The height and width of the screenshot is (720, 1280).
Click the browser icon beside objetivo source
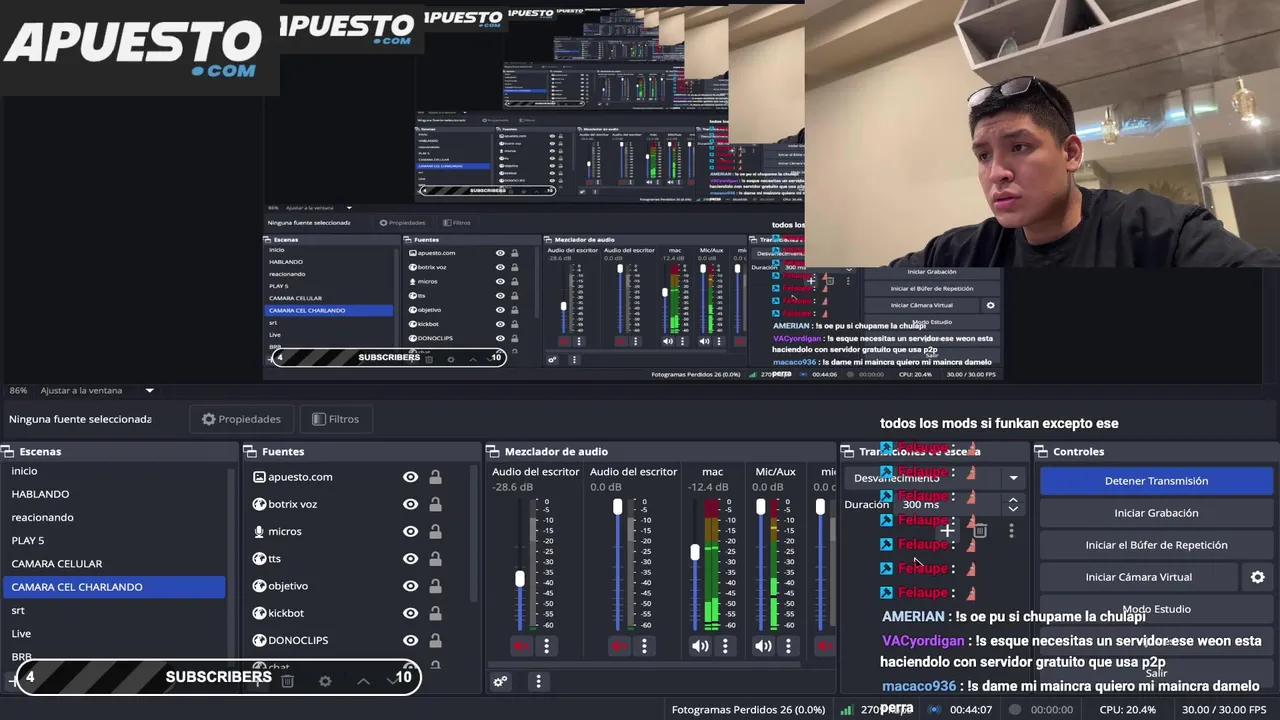tap(259, 586)
